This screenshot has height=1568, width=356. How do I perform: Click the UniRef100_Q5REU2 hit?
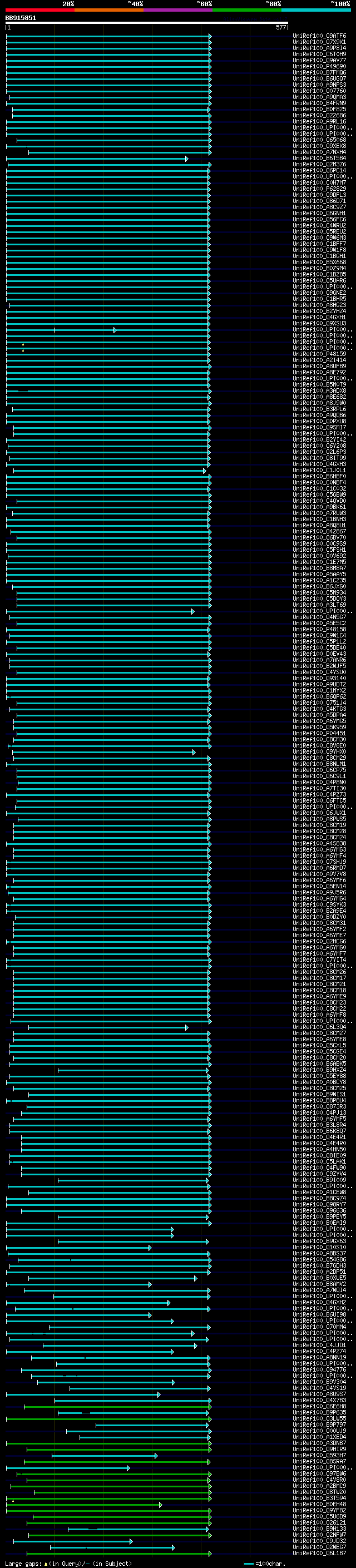click(x=319, y=231)
